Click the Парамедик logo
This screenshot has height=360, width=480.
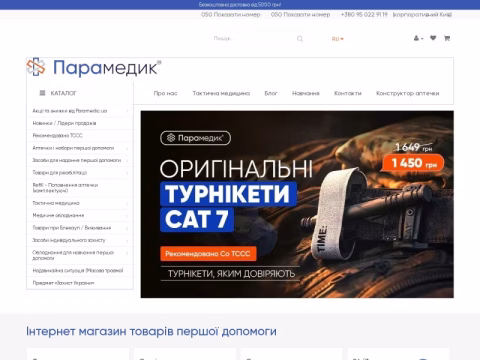(x=94, y=68)
